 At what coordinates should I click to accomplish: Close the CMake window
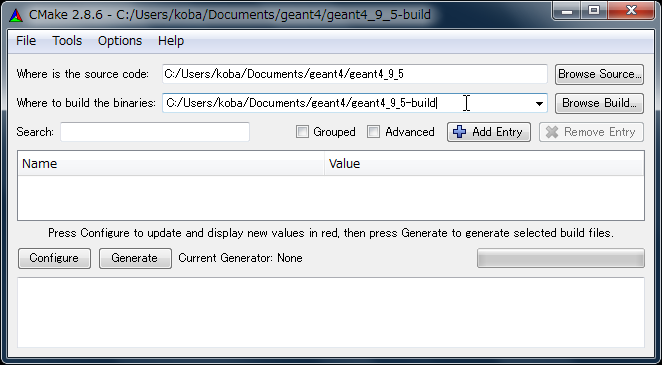[x=632, y=11]
